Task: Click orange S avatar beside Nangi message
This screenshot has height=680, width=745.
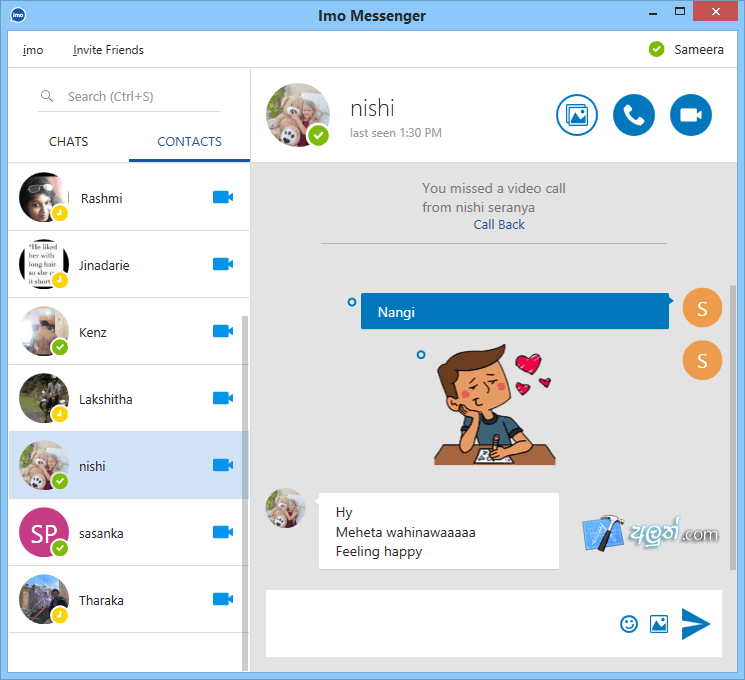Action: (x=702, y=308)
